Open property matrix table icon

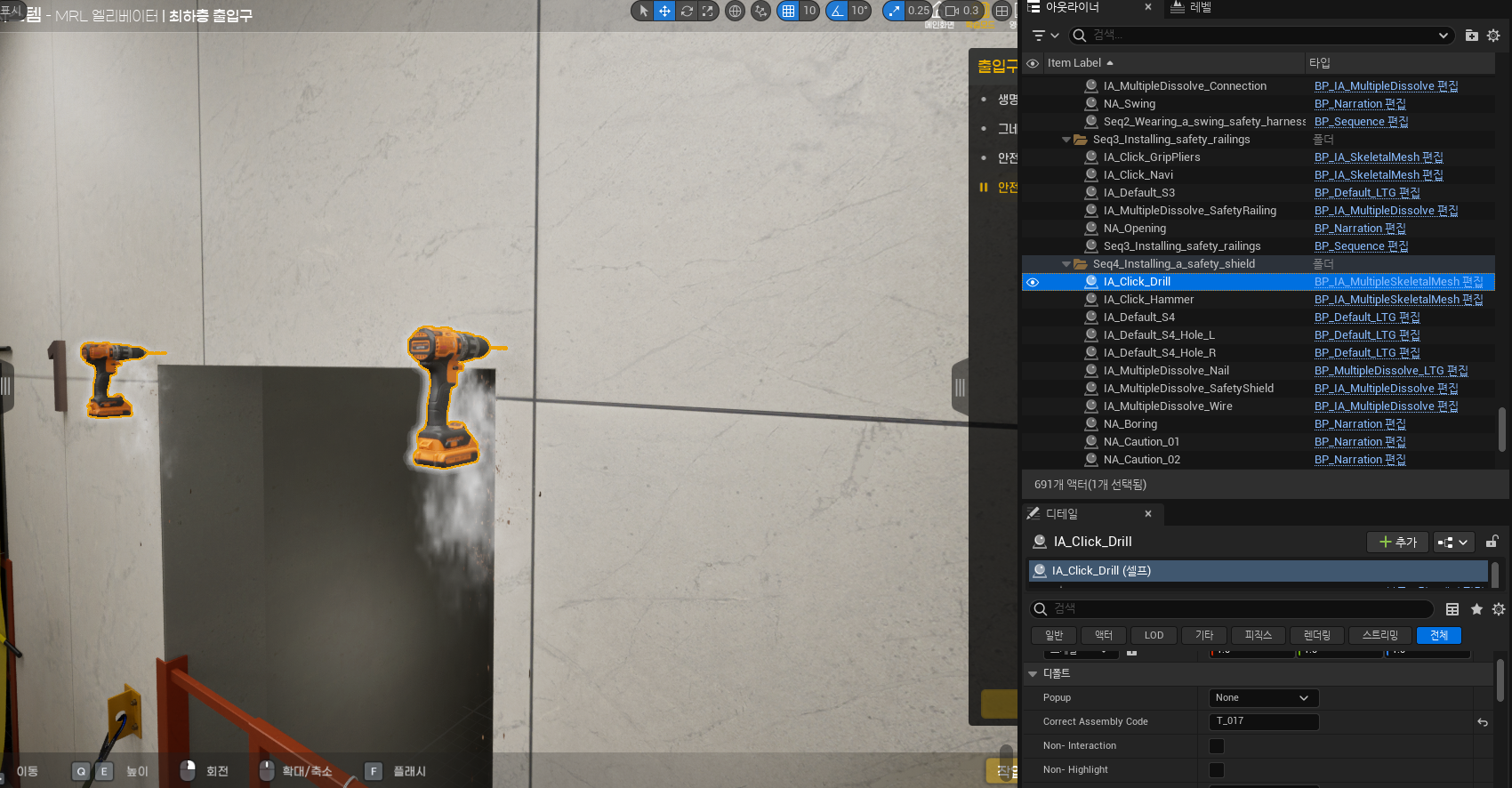coord(1452,609)
